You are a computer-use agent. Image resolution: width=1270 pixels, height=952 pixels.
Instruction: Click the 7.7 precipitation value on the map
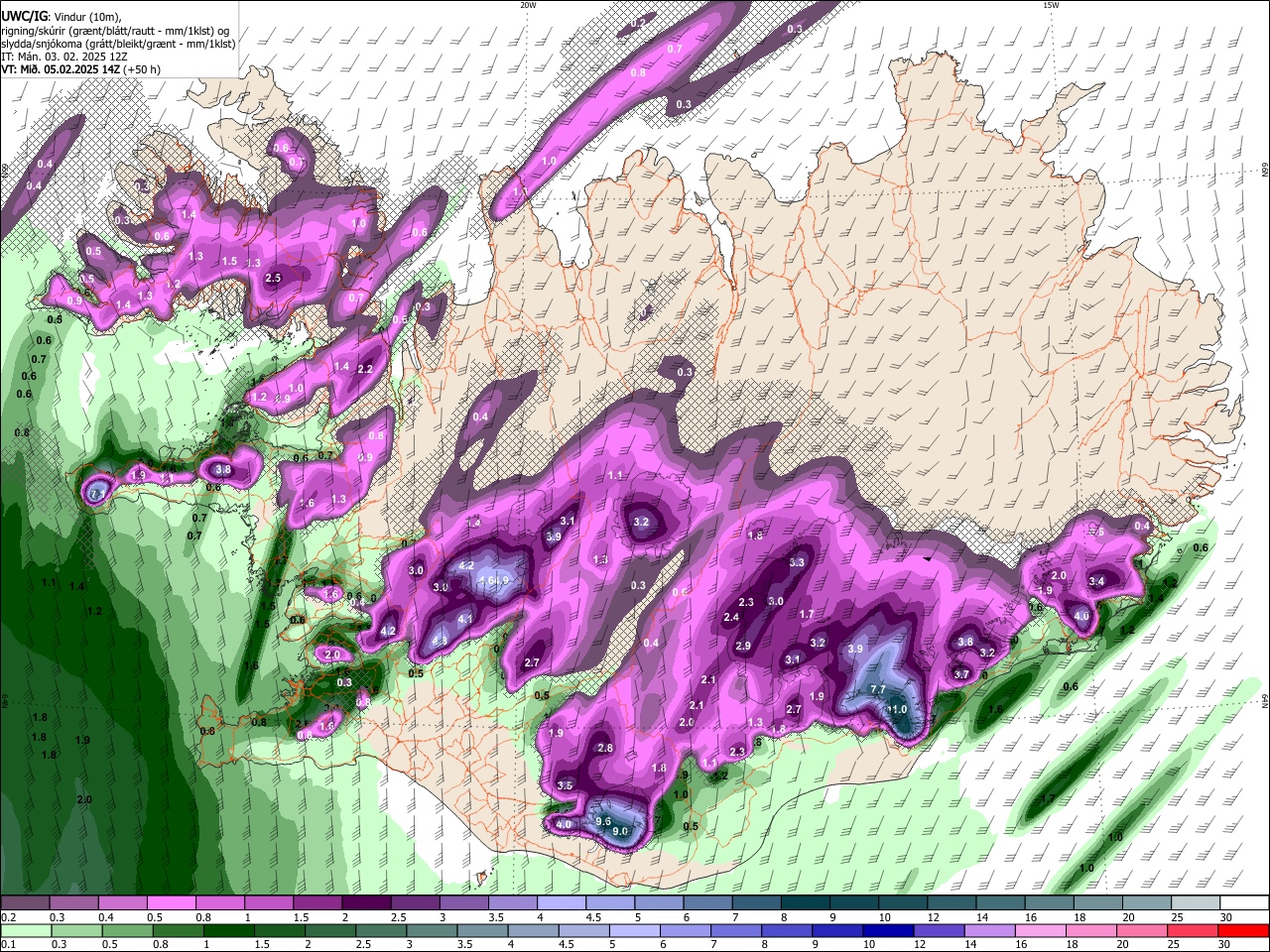878,689
